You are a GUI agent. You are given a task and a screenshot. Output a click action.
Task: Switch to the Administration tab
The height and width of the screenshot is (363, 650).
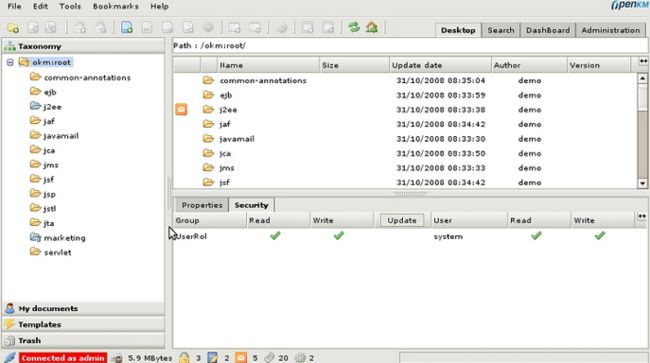611,30
